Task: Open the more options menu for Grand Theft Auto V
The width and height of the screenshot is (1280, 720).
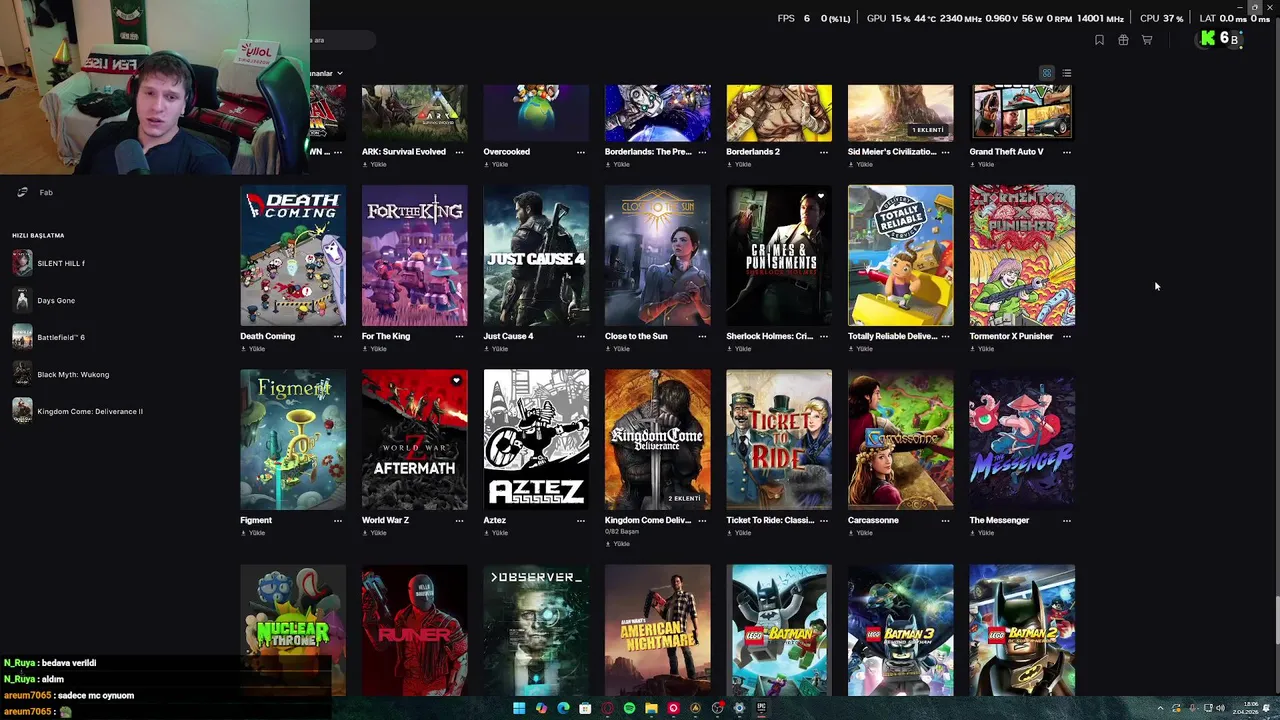Action: pos(1067,152)
